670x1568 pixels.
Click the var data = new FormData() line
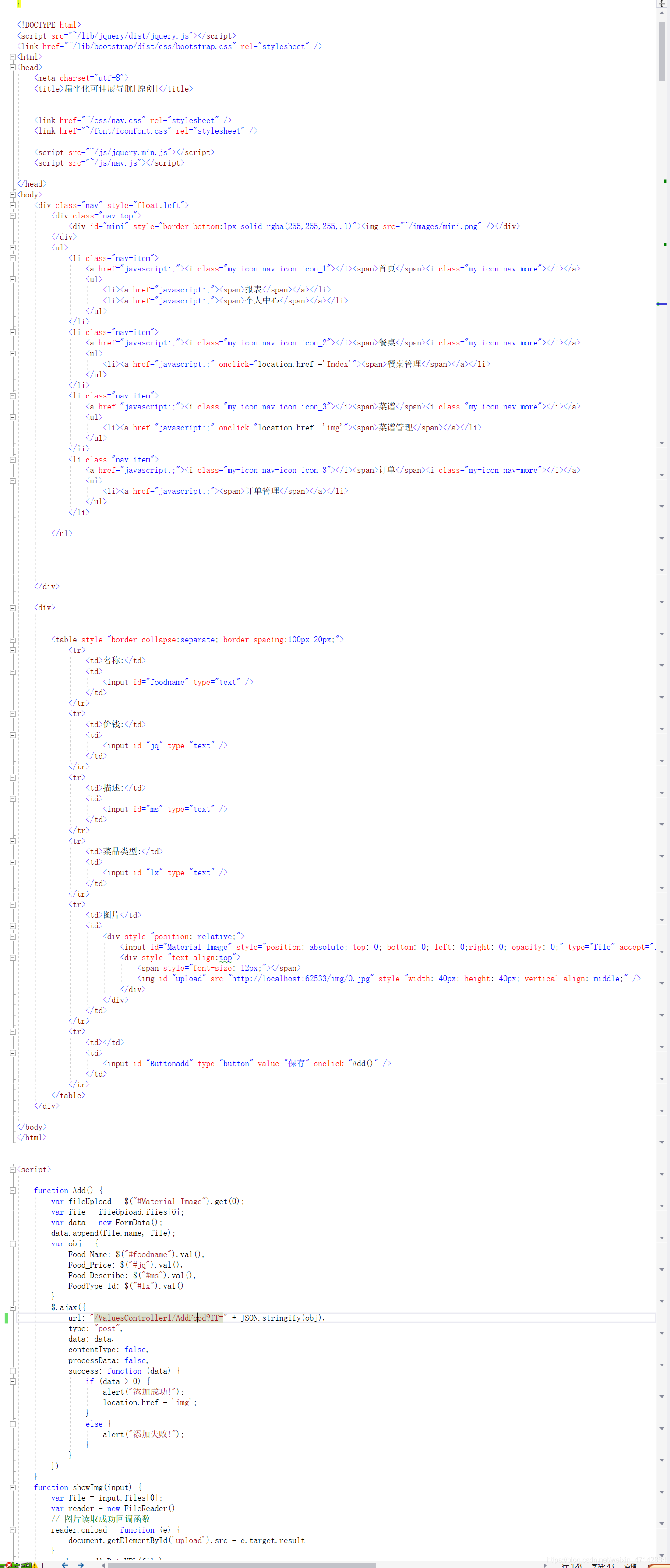pos(106,1222)
